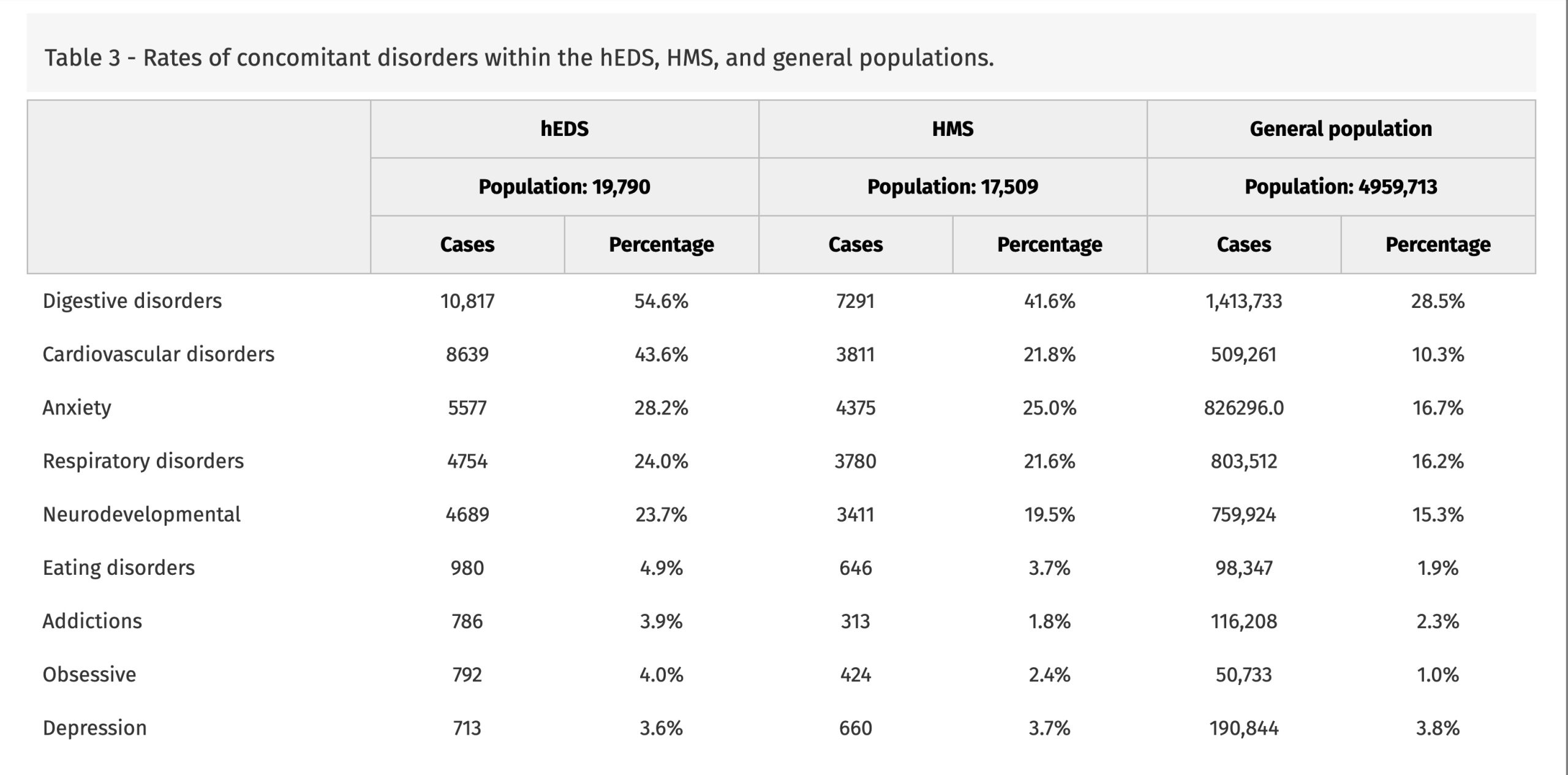Select the 54.6% hEDS digestive percentage cell

[661, 301]
